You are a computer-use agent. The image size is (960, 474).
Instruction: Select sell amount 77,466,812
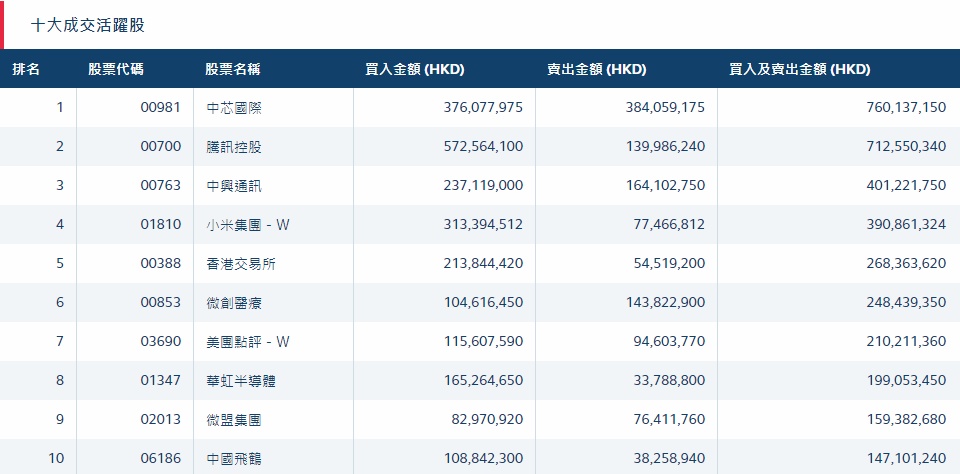pos(669,224)
